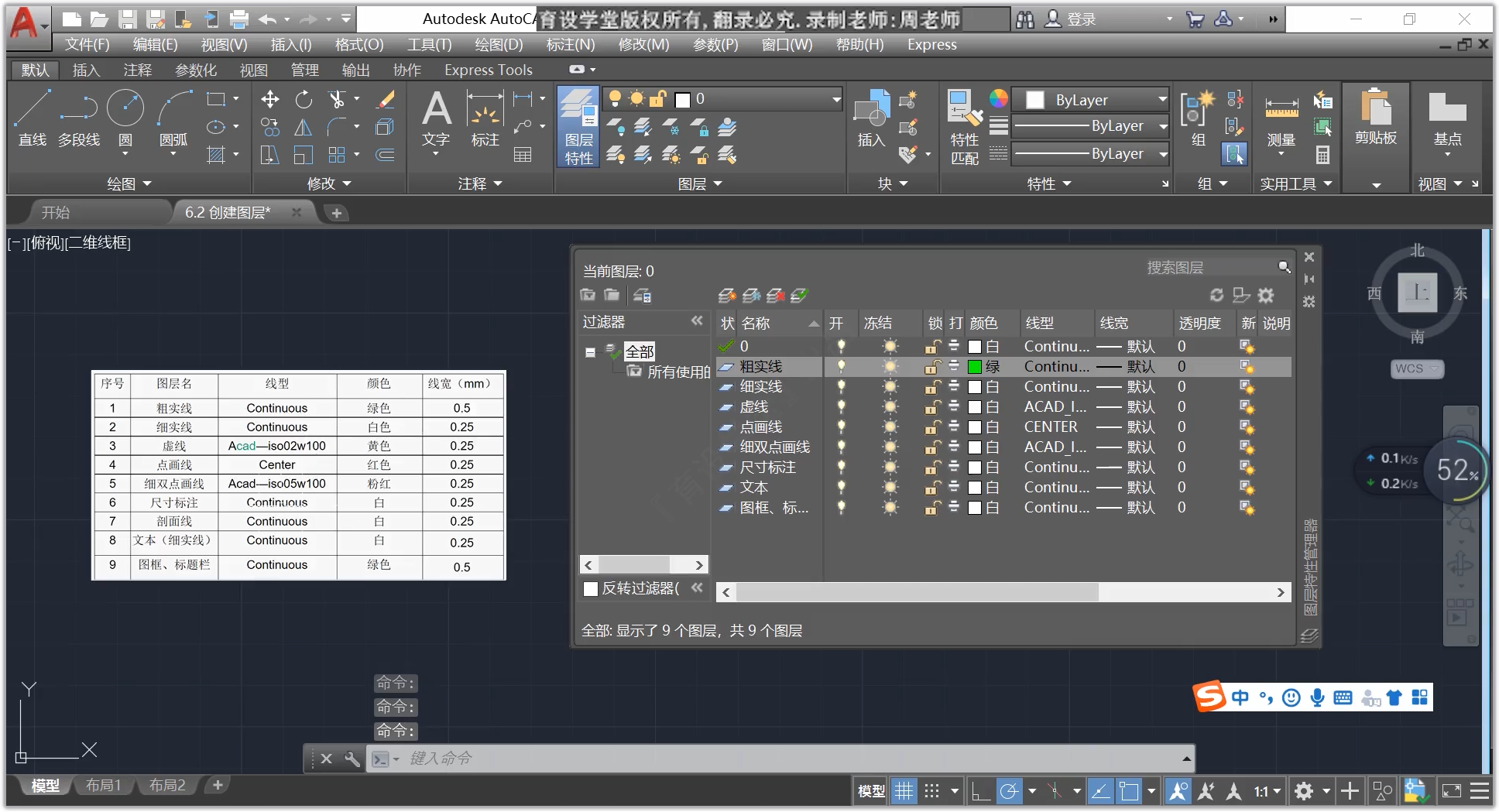Expand the 图层 panel dropdown
The image size is (1499, 812).
tap(700, 183)
